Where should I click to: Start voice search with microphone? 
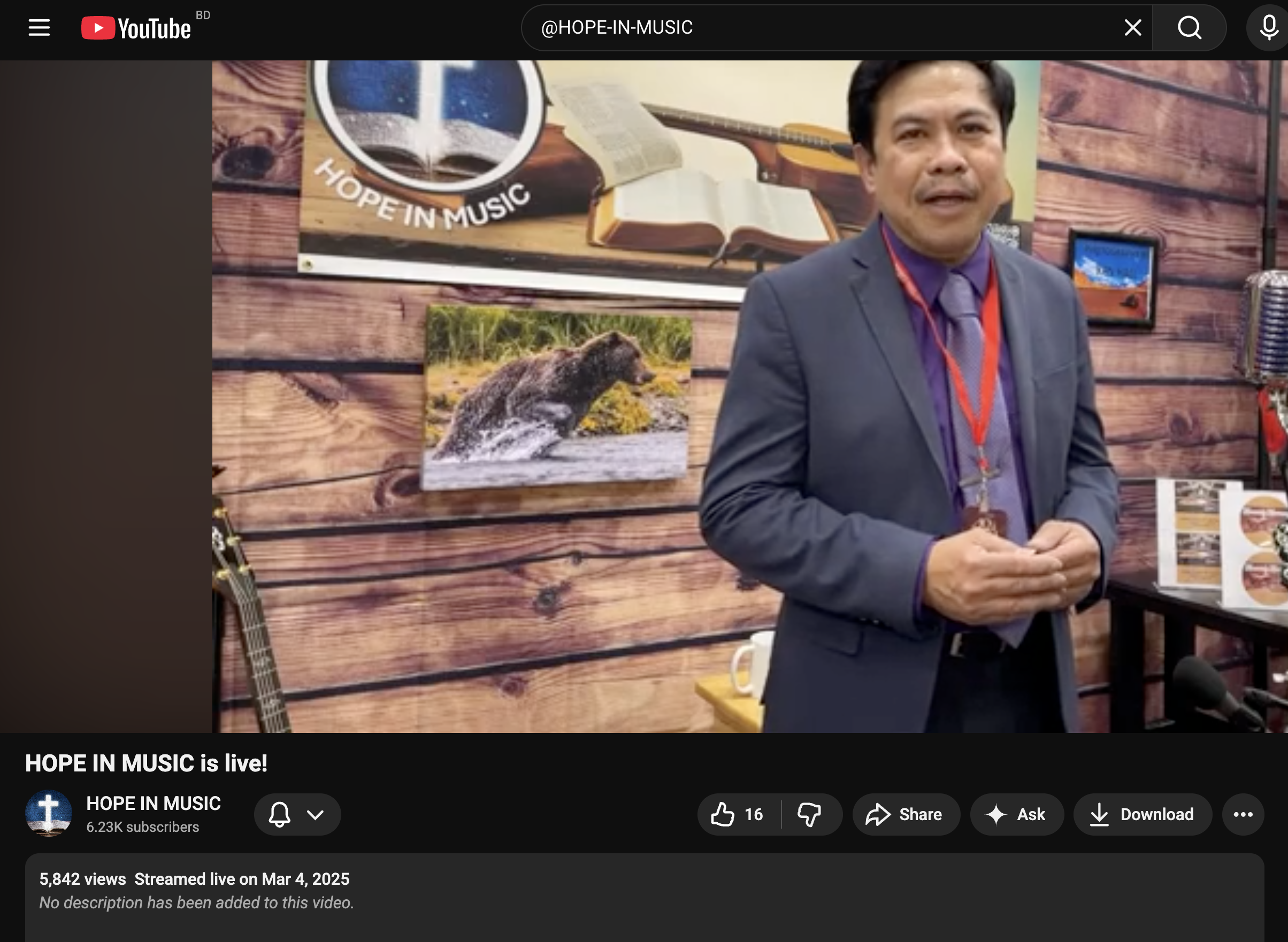tap(1269, 27)
